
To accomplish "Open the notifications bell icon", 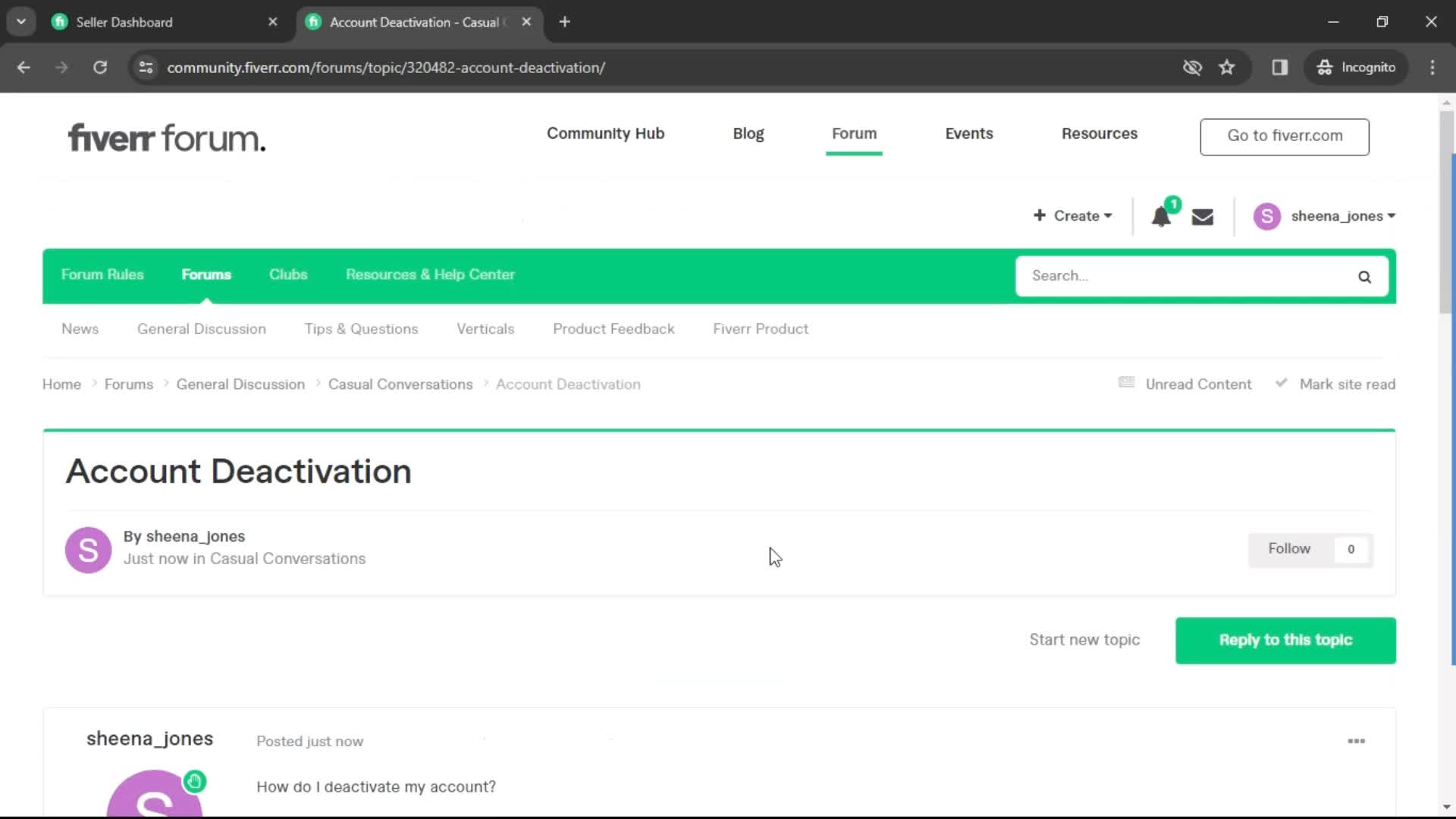I will 1161,217.
